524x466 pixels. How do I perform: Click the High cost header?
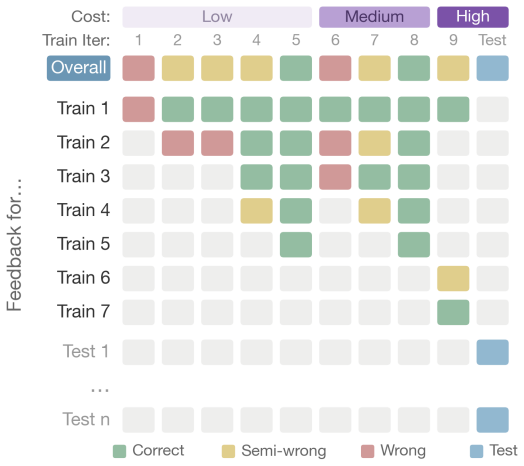click(x=473, y=17)
